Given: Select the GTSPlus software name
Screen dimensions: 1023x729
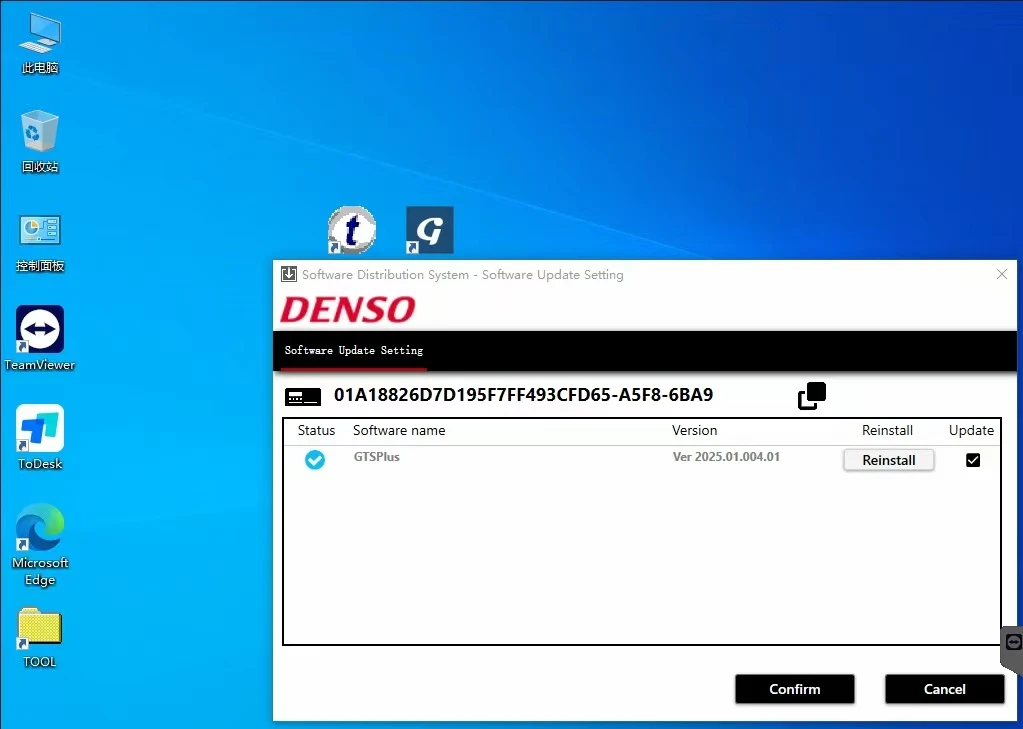Looking at the screenshot, I should click(376, 457).
